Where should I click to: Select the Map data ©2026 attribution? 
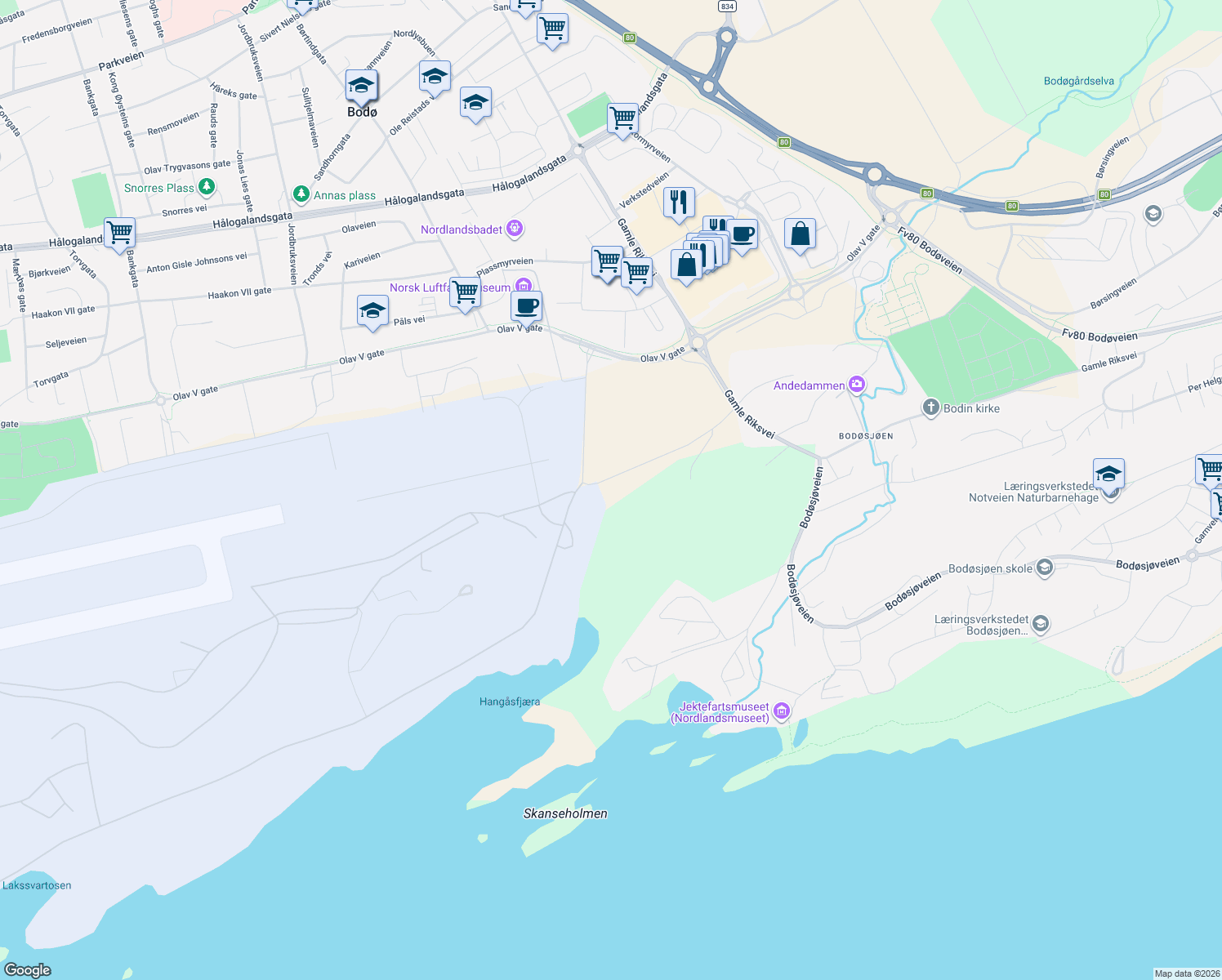(1187, 973)
